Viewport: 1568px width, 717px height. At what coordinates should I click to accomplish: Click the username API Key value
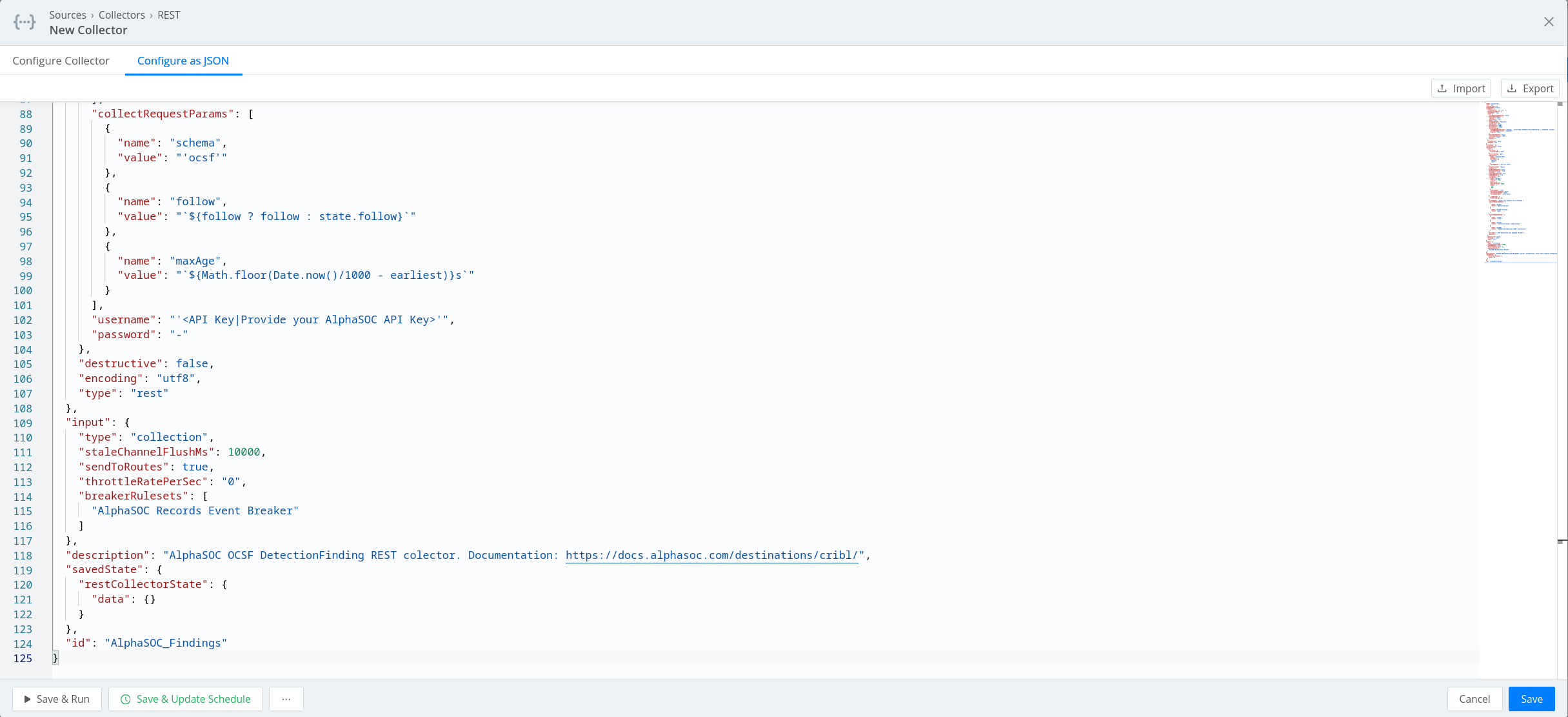coord(309,319)
